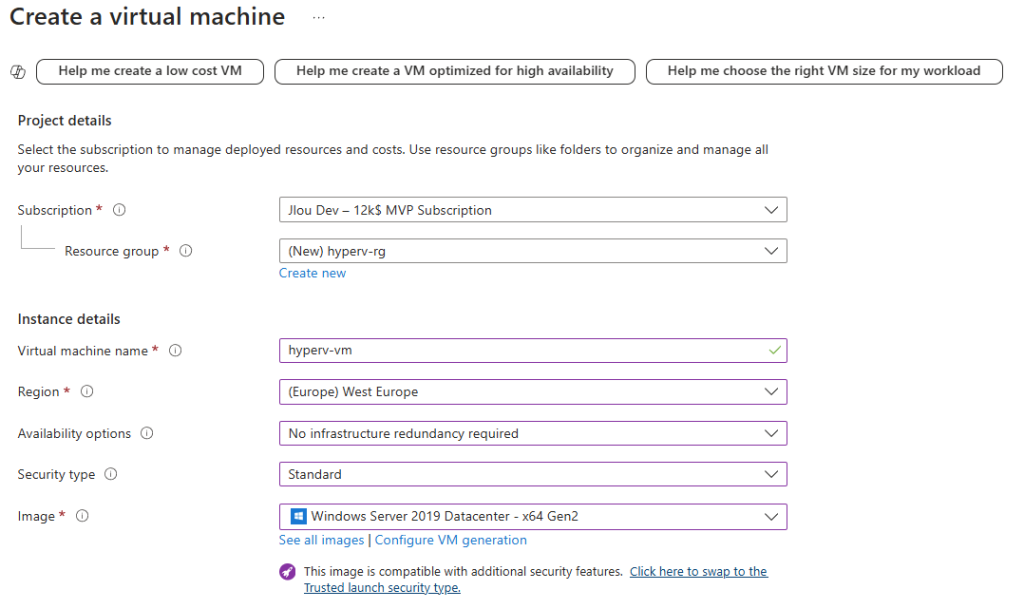1024x609 pixels.
Task: Show the info tooltip for Region
Action: 87,392
